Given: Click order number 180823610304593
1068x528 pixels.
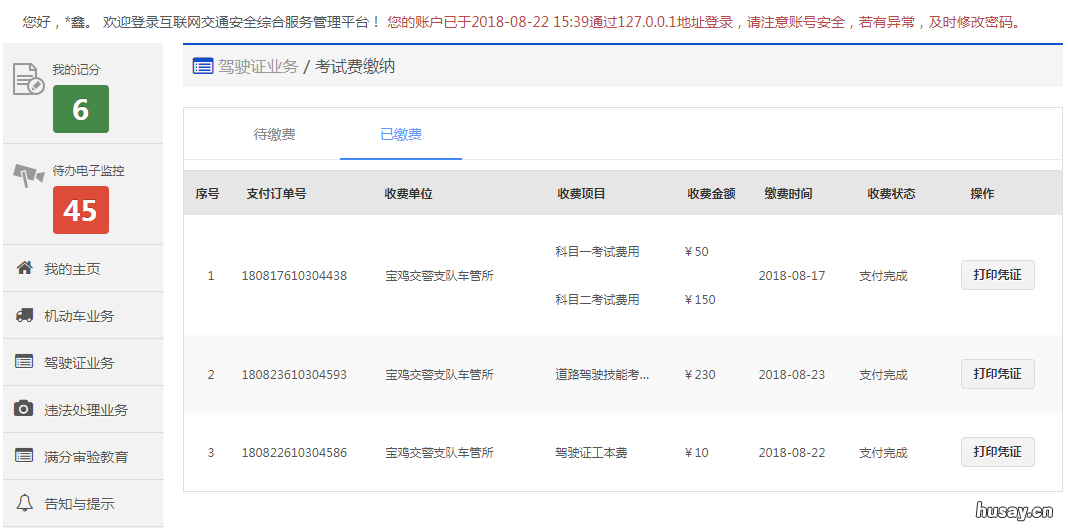Looking at the screenshot, I should click(294, 375).
